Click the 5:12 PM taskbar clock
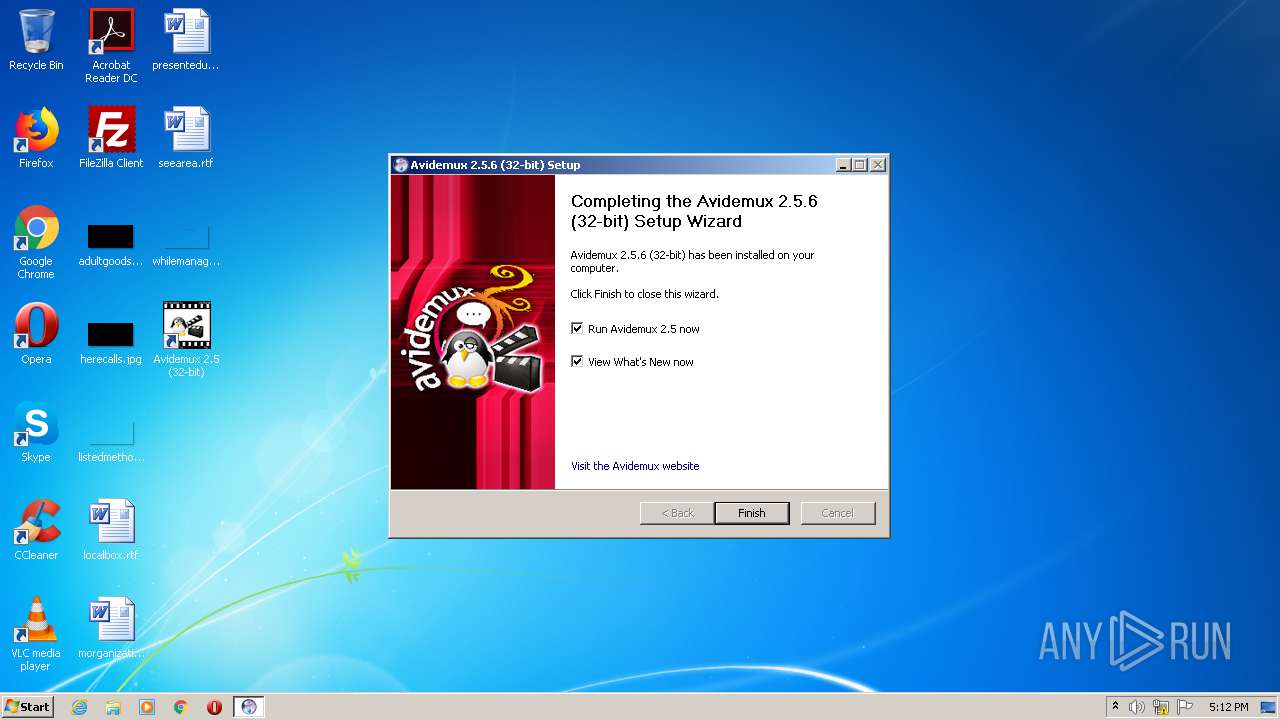Viewport: 1280px width, 720px height. (x=1228, y=707)
